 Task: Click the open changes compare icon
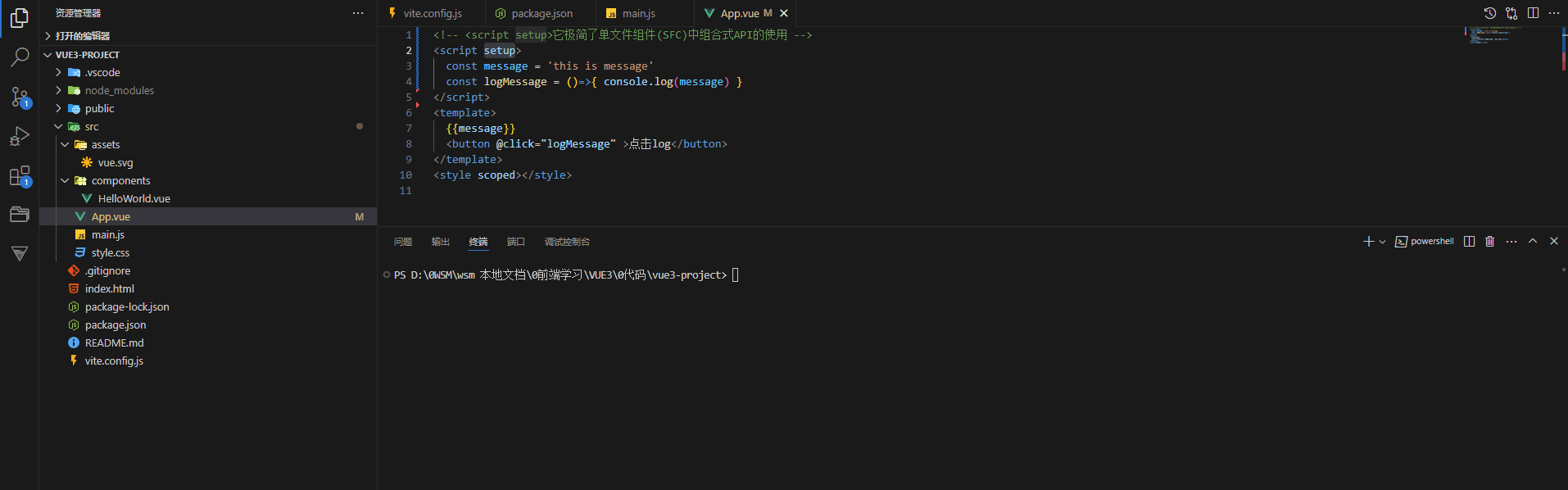tap(1511, 13)
